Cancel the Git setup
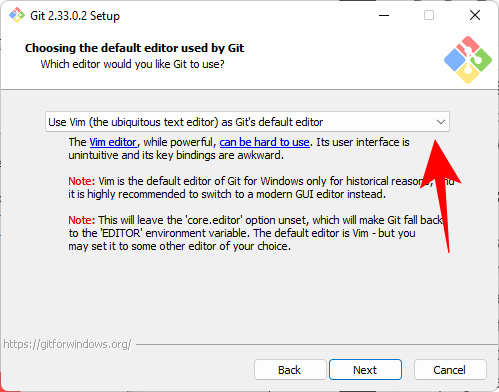This screenshot has width=499, height=392. [x=450, y=370]
